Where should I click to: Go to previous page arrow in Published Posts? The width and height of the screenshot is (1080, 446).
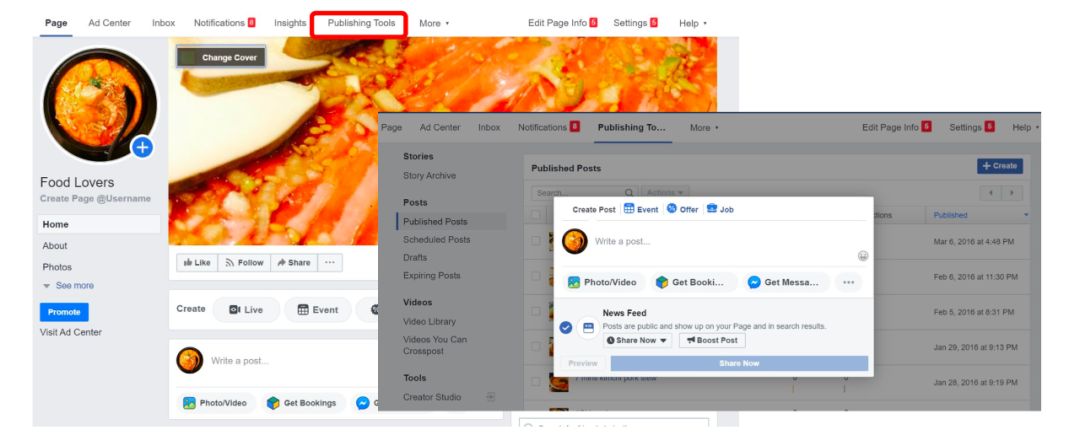[x=990, y=193]
